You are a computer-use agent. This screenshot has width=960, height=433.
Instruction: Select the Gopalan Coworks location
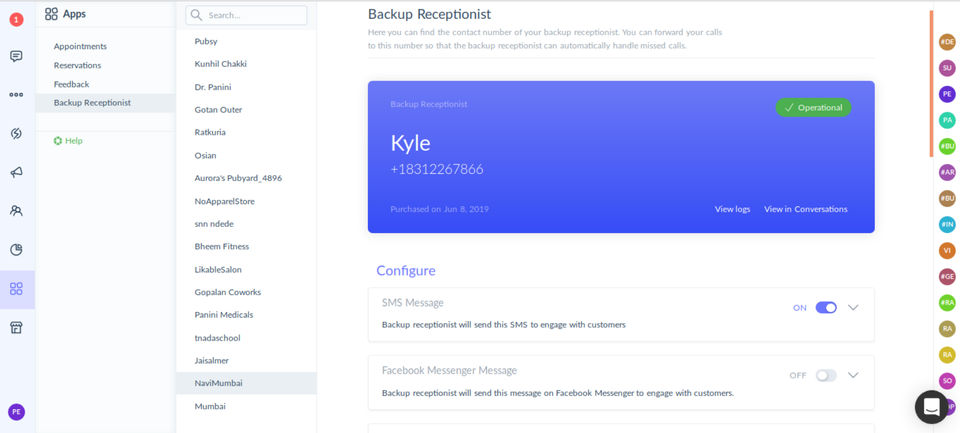[x=227, y=292]
